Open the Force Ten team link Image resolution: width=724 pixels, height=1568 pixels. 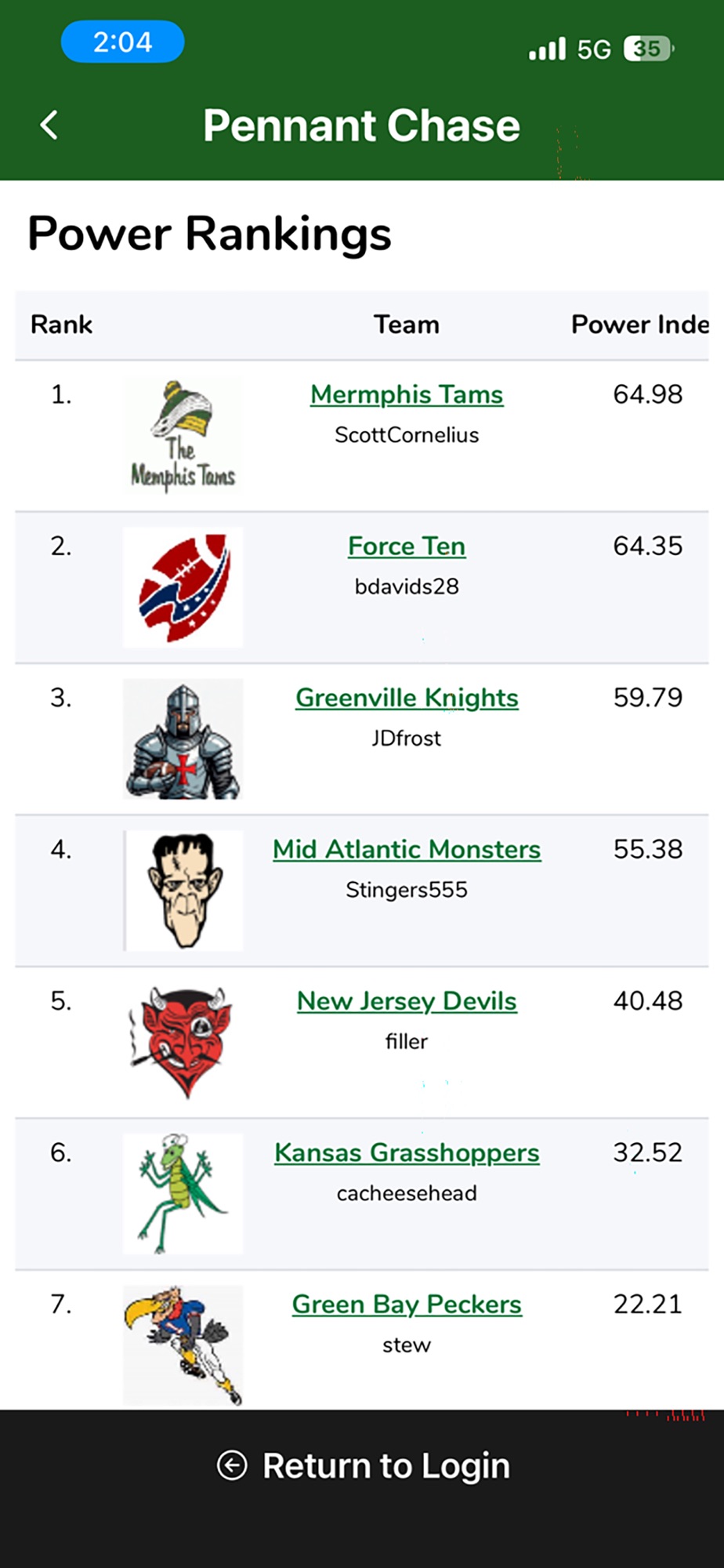[x=407, y=546]
